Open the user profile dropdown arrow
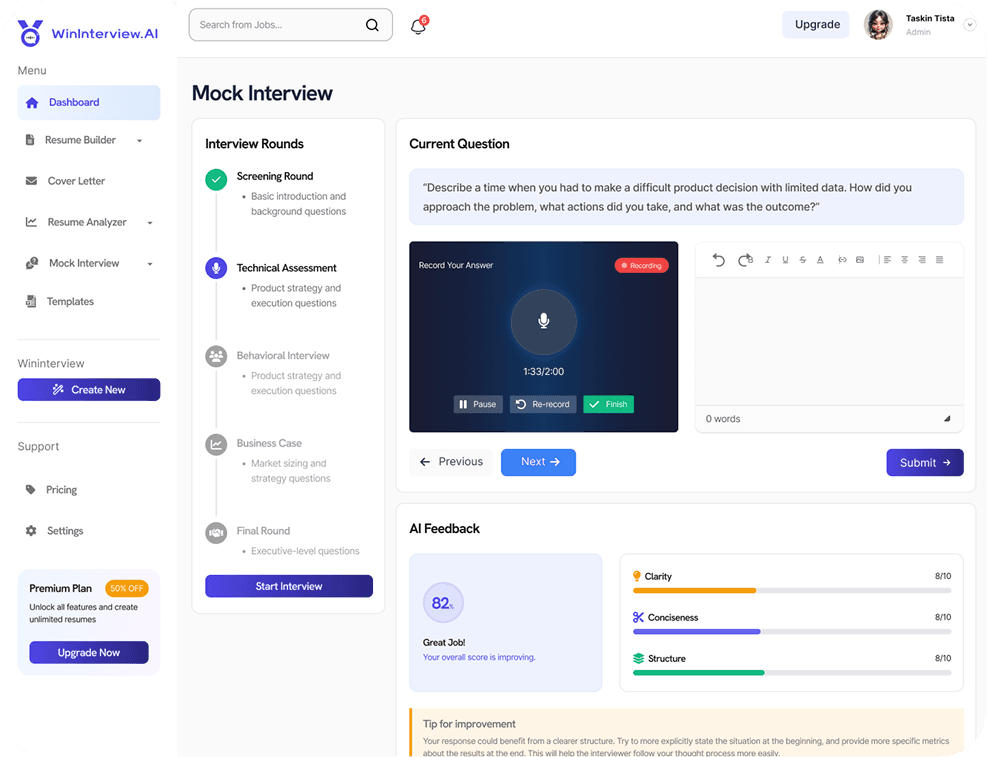The image size is (987, 757). pyautogui.click(x=969, y=26)
